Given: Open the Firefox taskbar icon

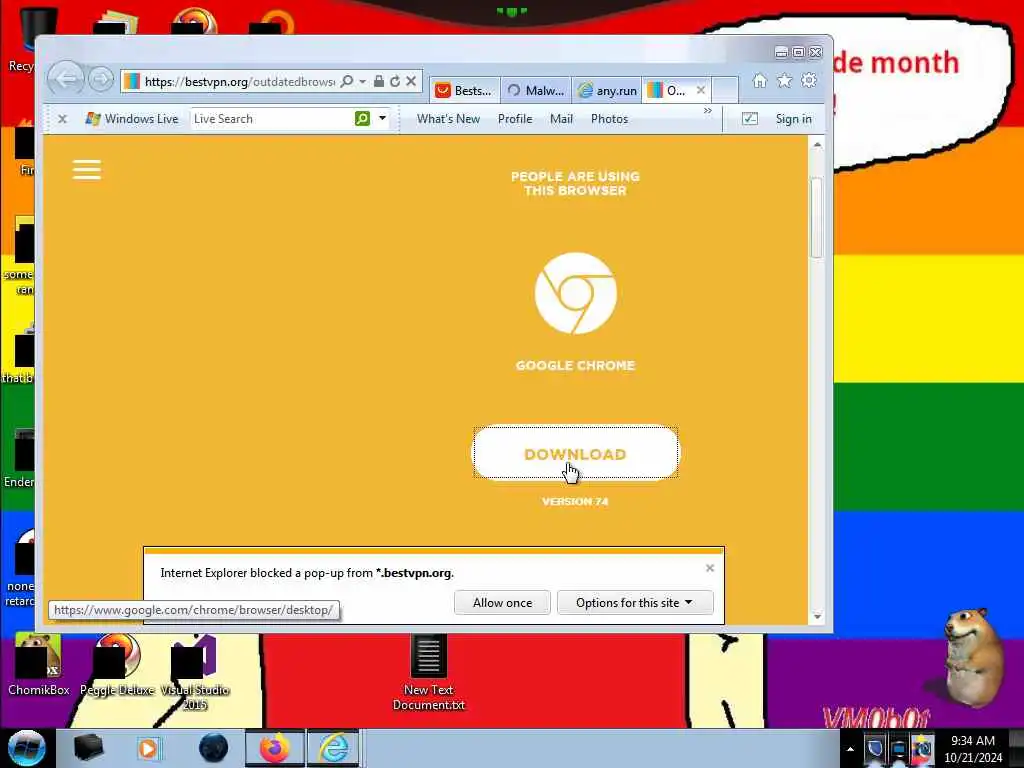Looking at the screenshot, I should click(x=275, y=748).
